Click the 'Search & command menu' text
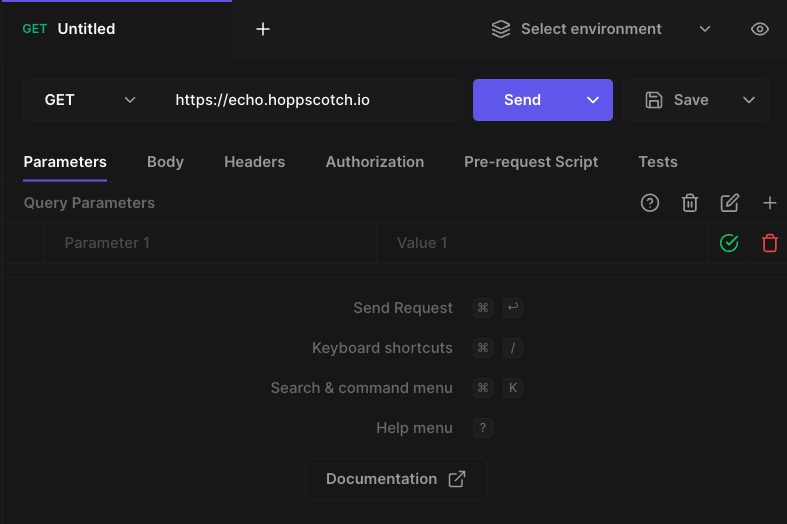 click(x=361, y=388)
